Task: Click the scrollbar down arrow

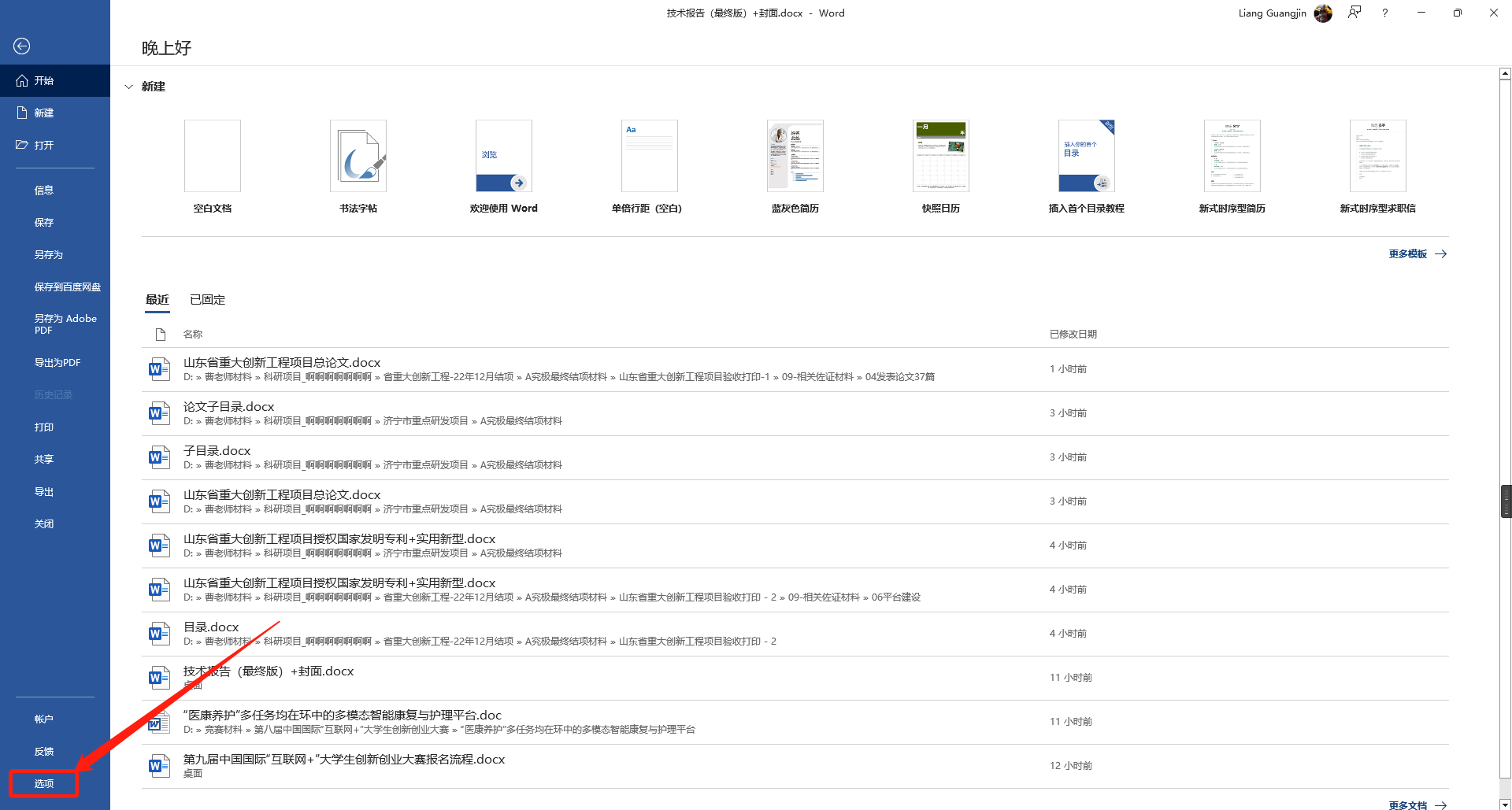Action: (x=1505, y=804)
